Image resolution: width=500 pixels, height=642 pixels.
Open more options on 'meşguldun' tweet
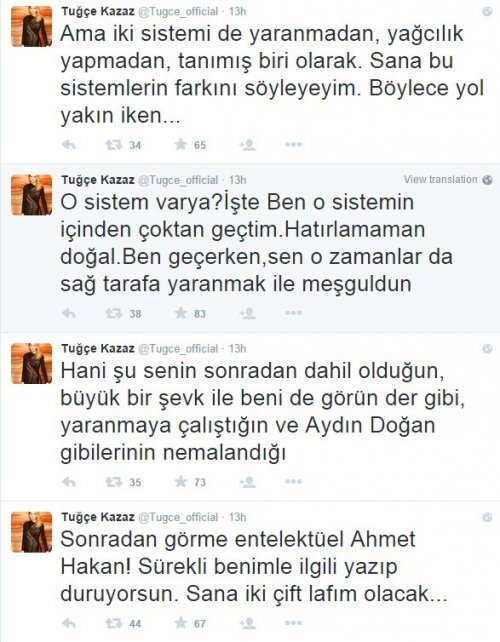pos(293,313)
